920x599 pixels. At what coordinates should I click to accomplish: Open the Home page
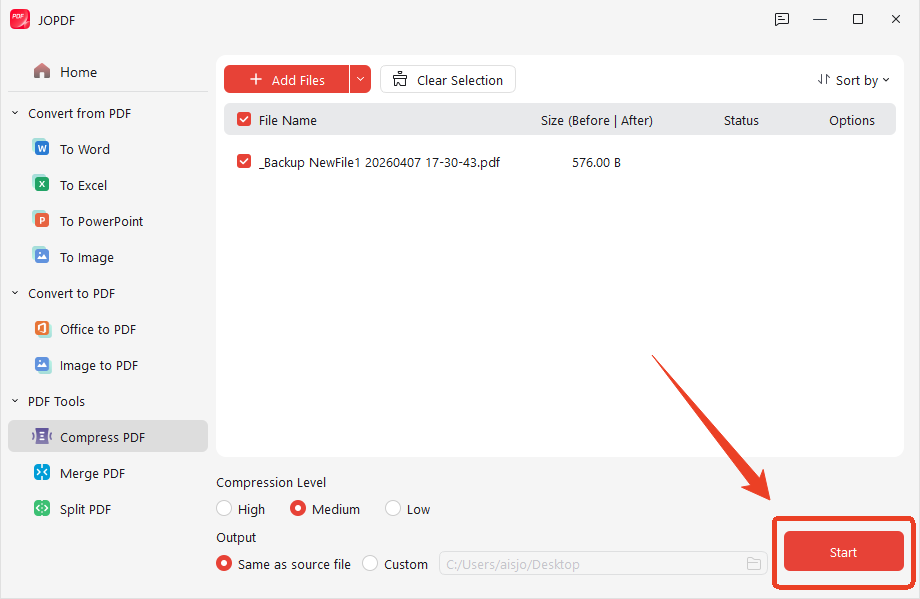click(108, 72)
